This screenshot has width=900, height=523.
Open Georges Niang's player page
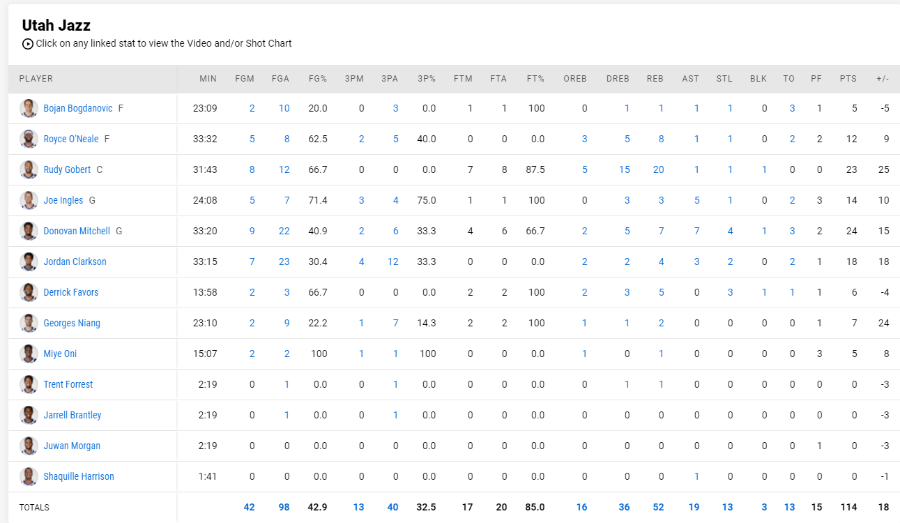[x=72, y=323]
